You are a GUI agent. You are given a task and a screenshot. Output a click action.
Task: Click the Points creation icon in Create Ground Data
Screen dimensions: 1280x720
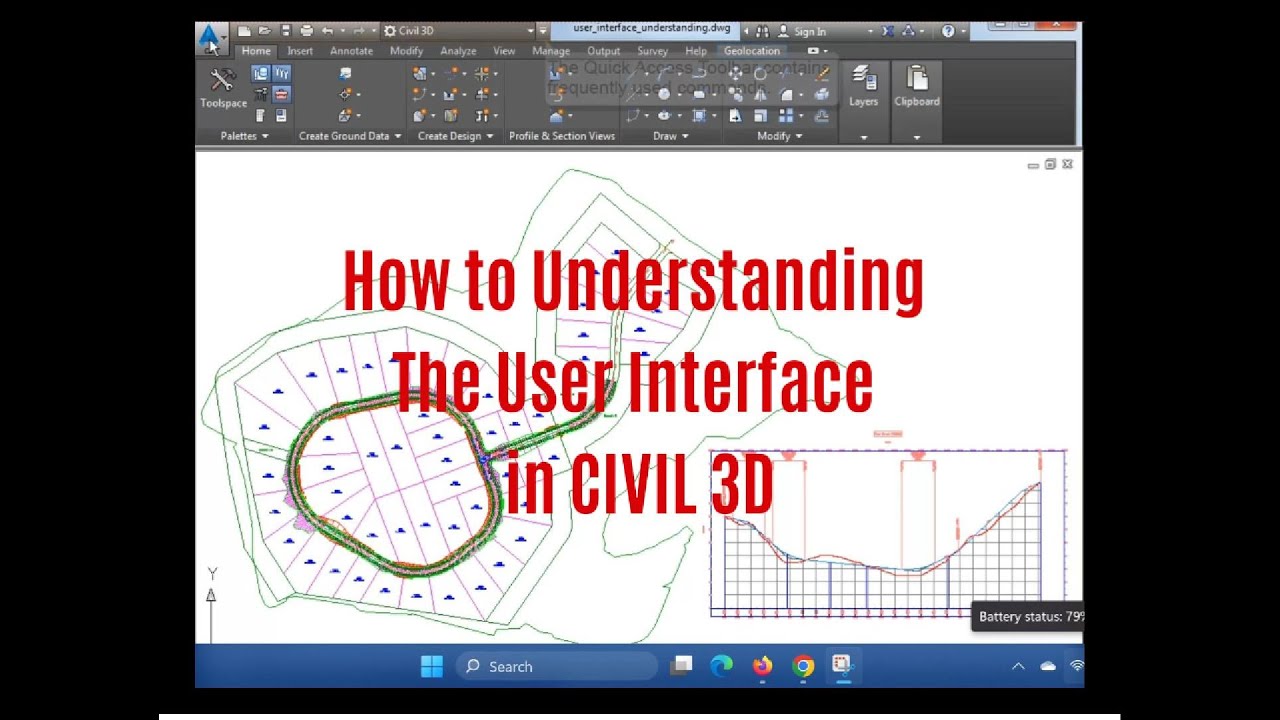(345, 94)
